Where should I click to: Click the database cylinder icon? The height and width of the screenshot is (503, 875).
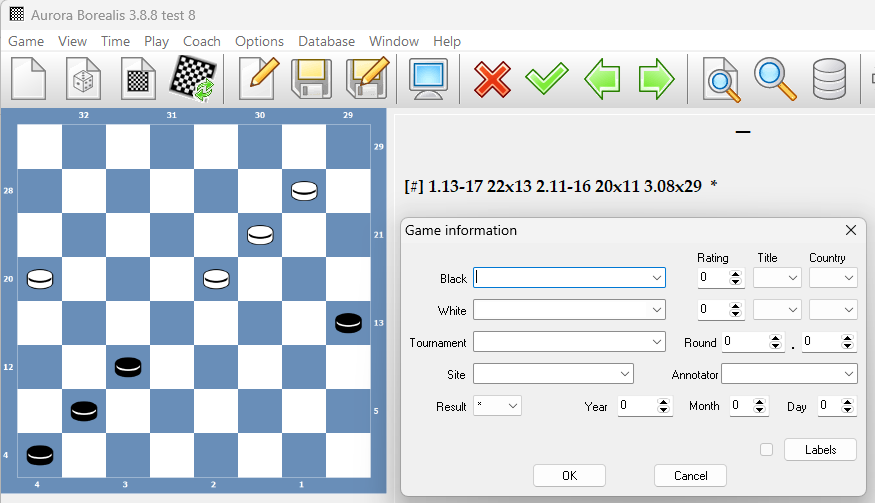(829, 79)
